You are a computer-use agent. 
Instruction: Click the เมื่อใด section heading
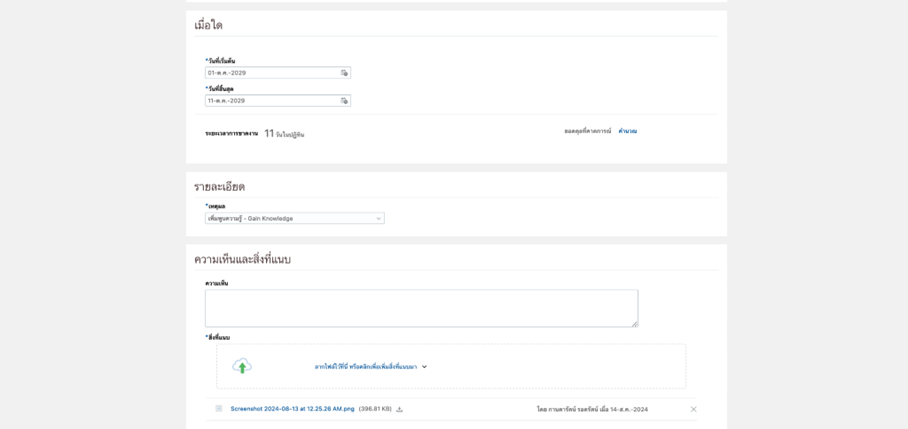pyautogui.click(x=208, y=25)
